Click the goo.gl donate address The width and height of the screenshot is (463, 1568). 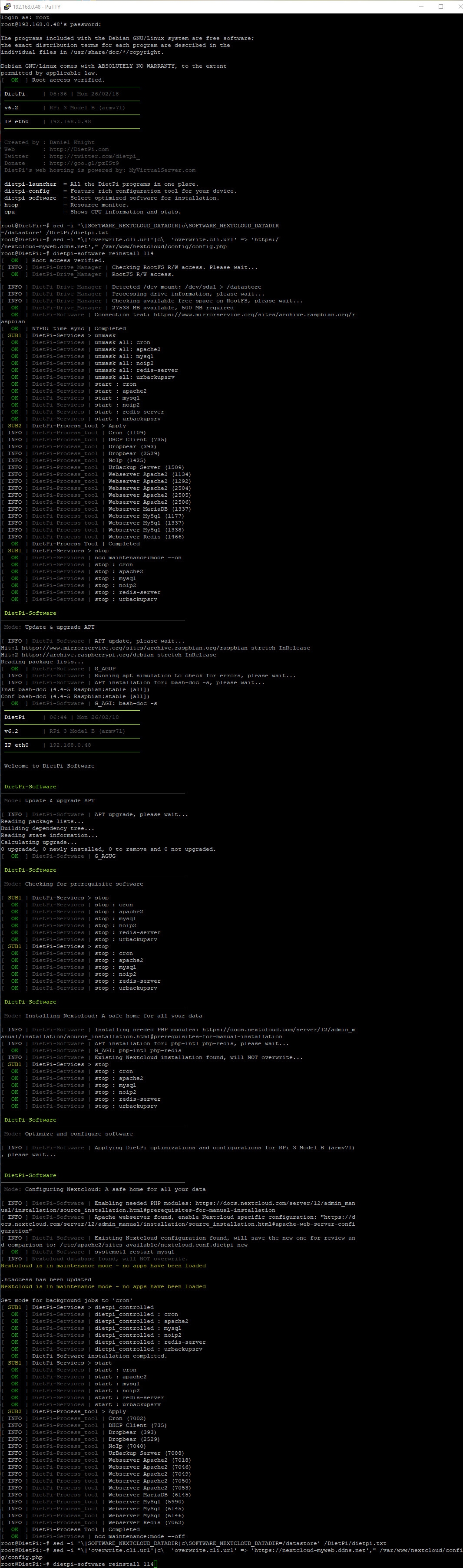(x=84, y=163)
